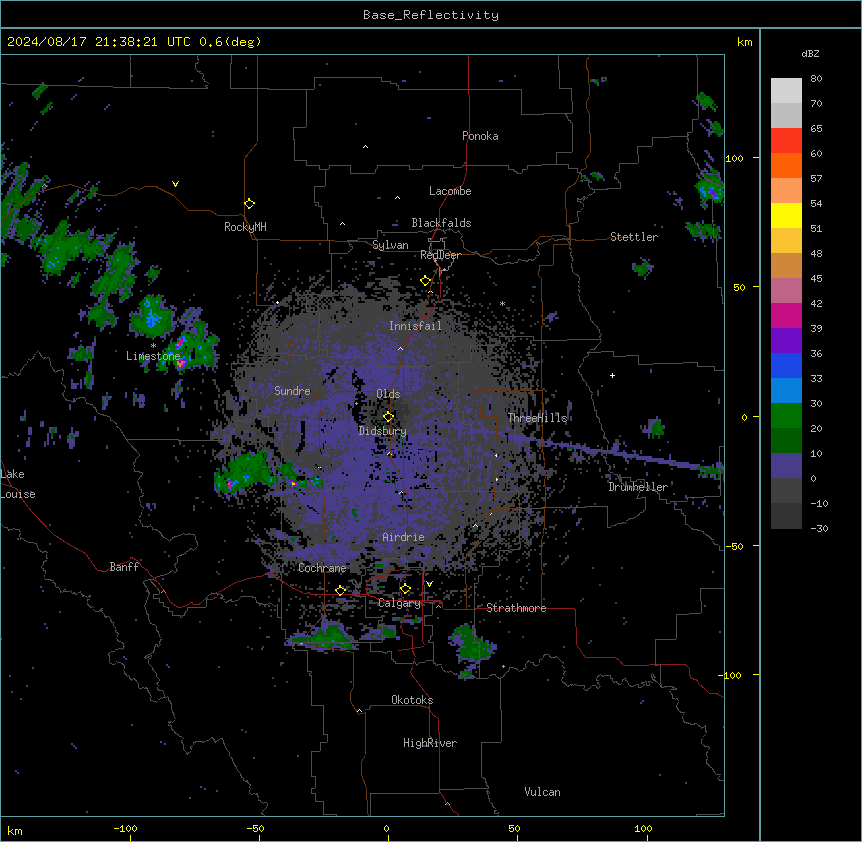The height and width of the screenshot is (842, 862).
Task: Click the Stettler city label
Action: coord(634,237)
